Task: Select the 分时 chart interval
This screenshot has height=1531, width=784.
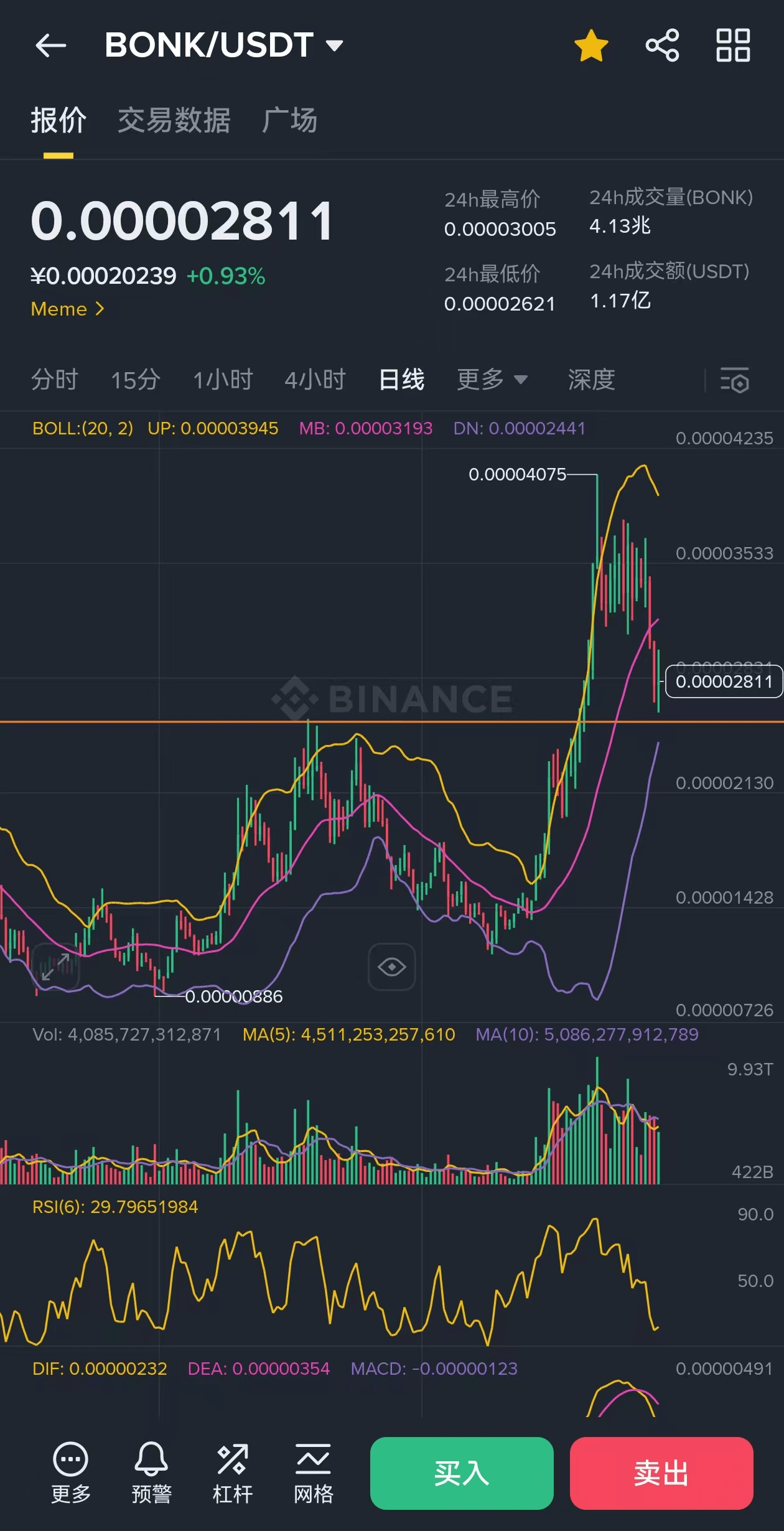Action: (55, 380)
